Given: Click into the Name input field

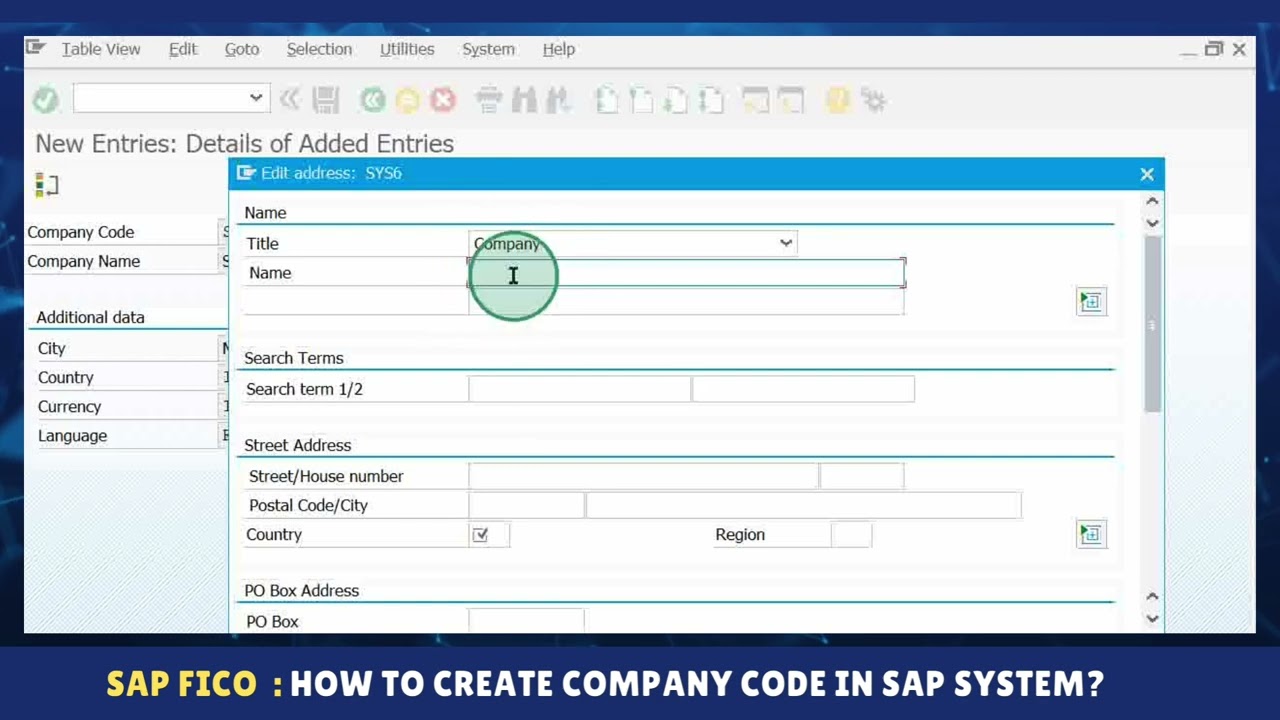Looking at the screenshot, I should coord(686,273).
